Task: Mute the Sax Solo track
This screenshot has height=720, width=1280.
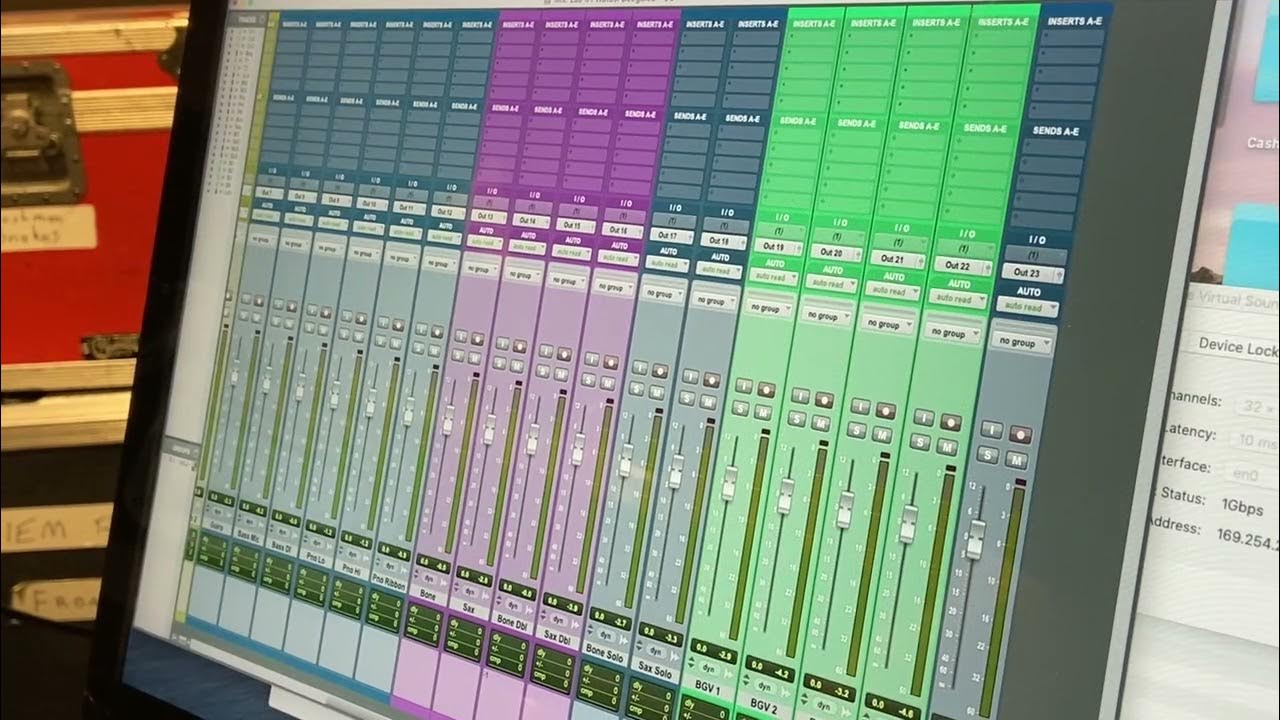Action: point(708,402)
